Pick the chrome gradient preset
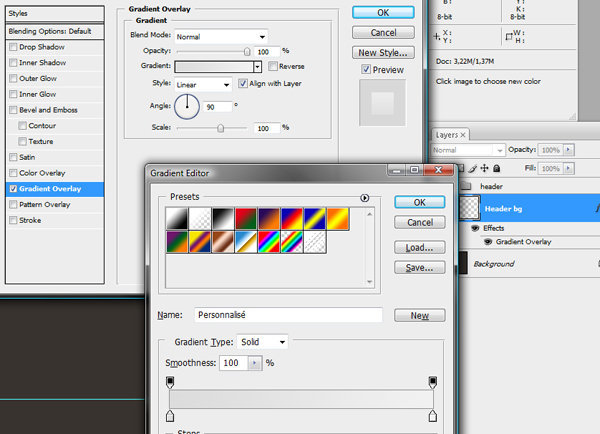Screen dimensions: 600x434 (246, 242)
